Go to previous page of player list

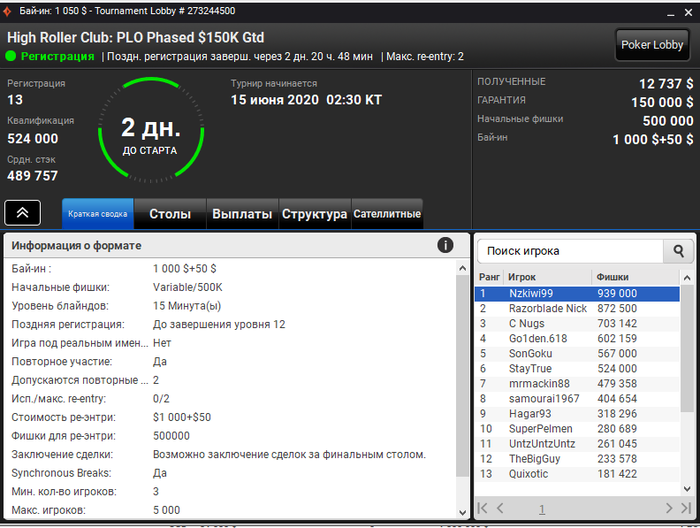(x=500, y=508)
